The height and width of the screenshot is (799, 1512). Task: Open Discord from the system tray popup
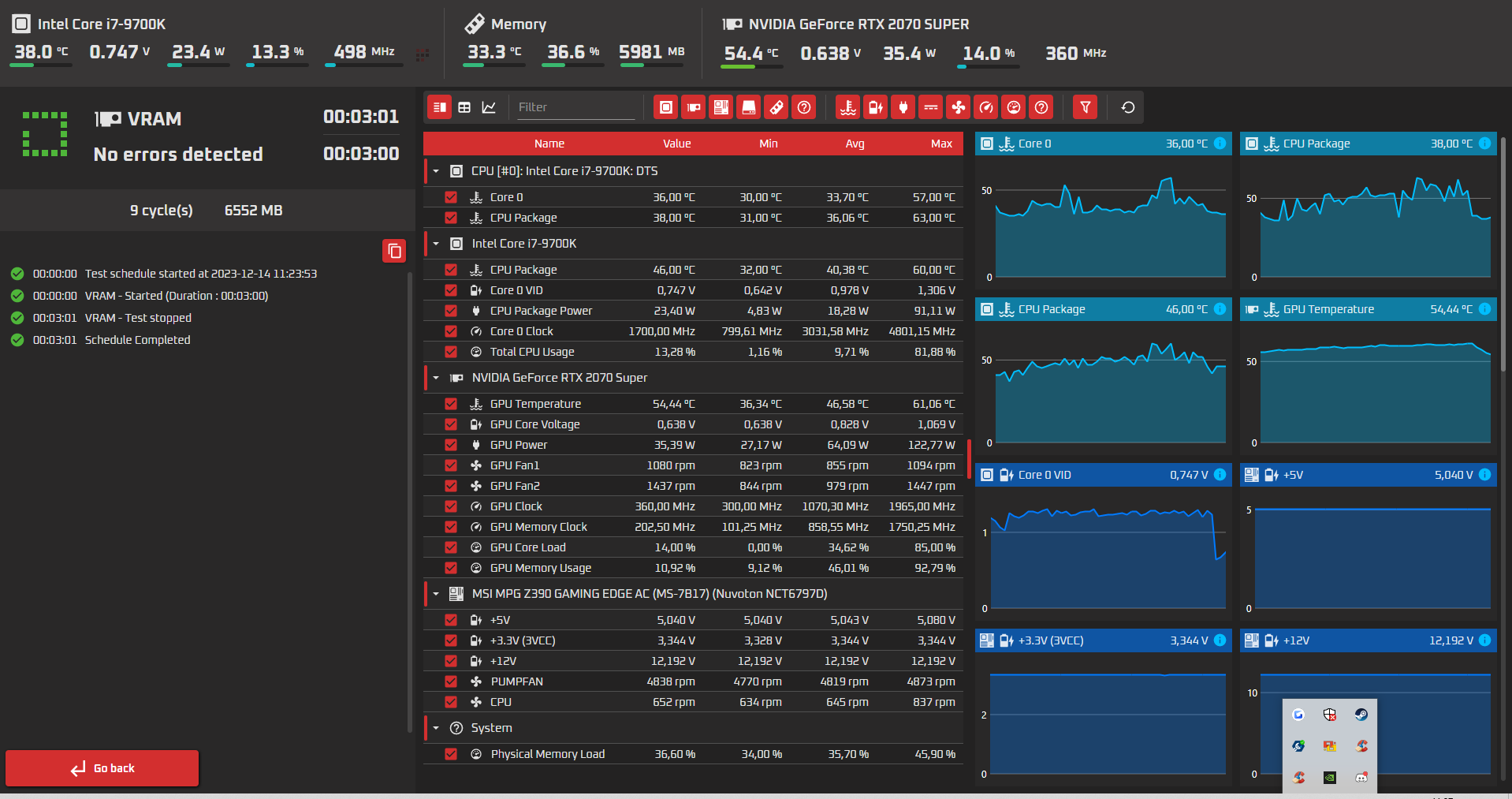[x=1361, y=778]
